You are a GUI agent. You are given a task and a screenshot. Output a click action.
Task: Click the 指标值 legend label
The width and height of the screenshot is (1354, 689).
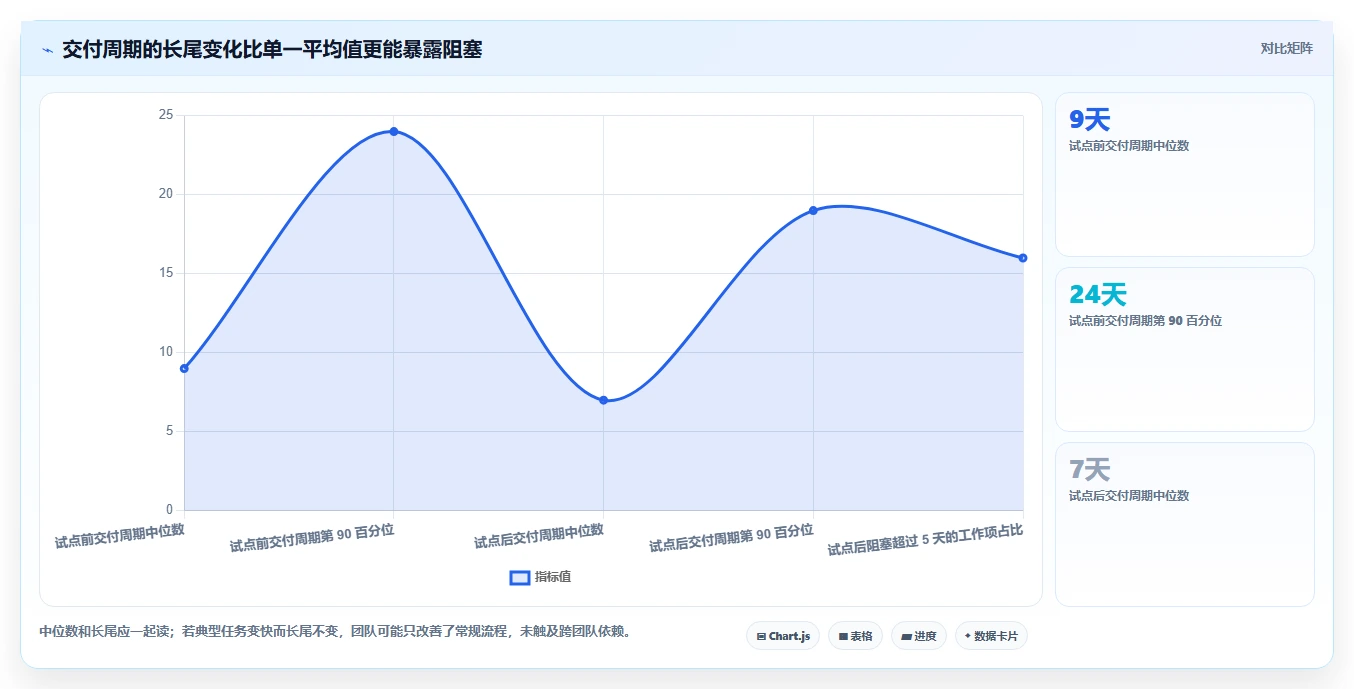click(553, 577)
